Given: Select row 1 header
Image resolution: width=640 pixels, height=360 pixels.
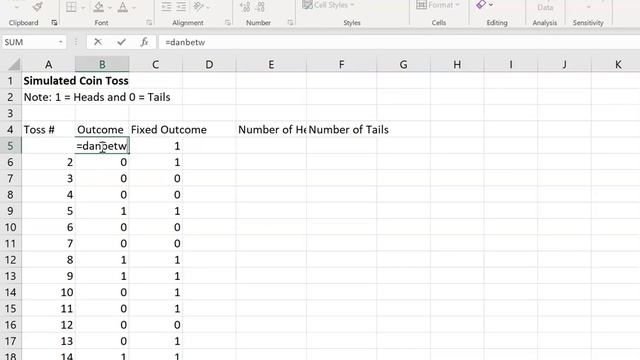Looking at the screenshot, I should [x=10, y=81].
